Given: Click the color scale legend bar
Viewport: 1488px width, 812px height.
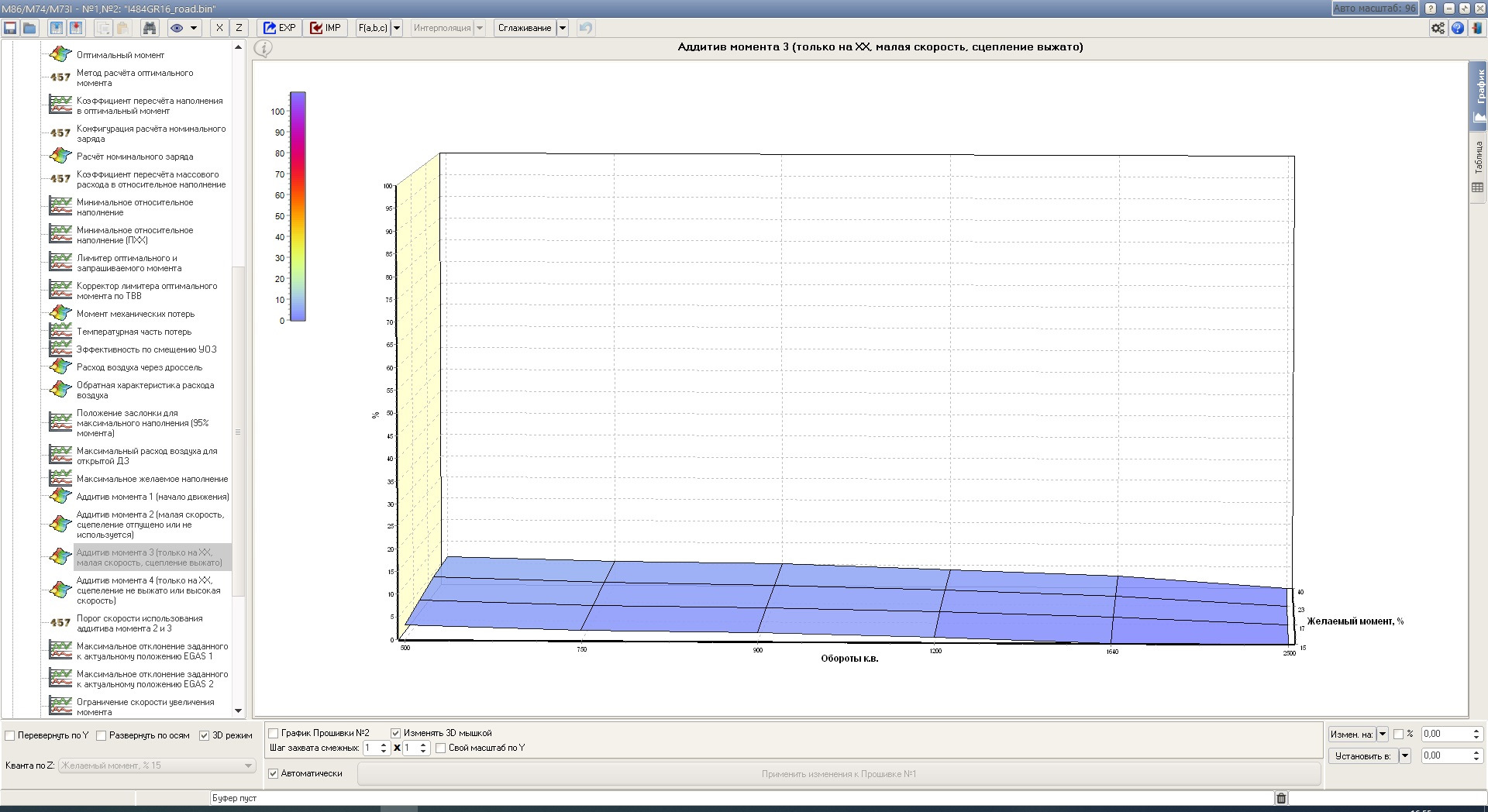Looking at the screenshot, I should tap(298, 206).
